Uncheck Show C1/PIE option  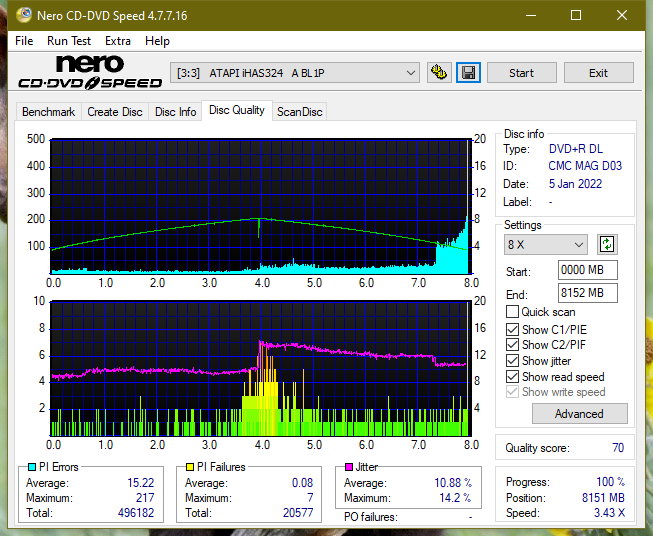click(x=512, y=329)
